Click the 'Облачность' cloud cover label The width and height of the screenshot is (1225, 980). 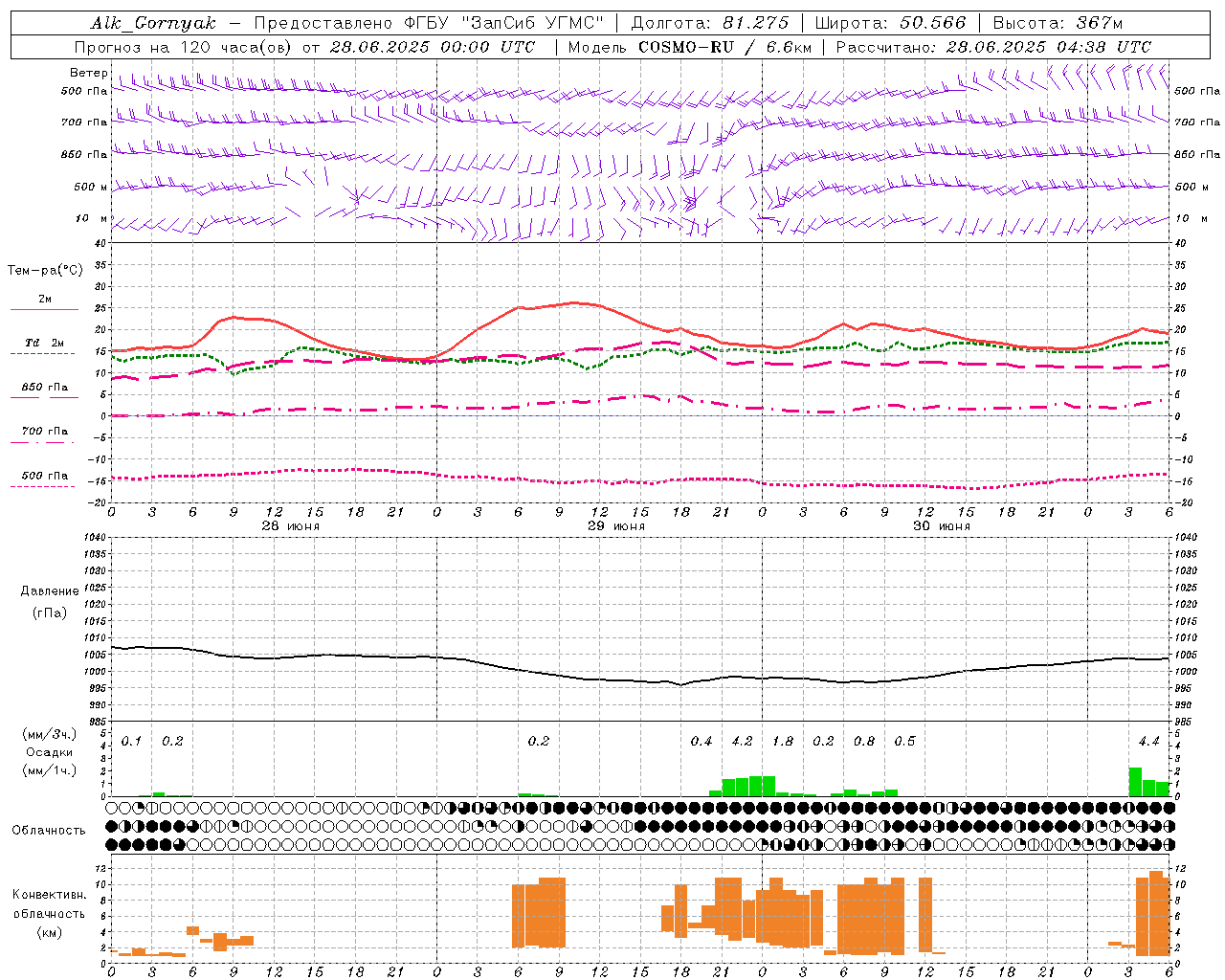pos(49,831)
